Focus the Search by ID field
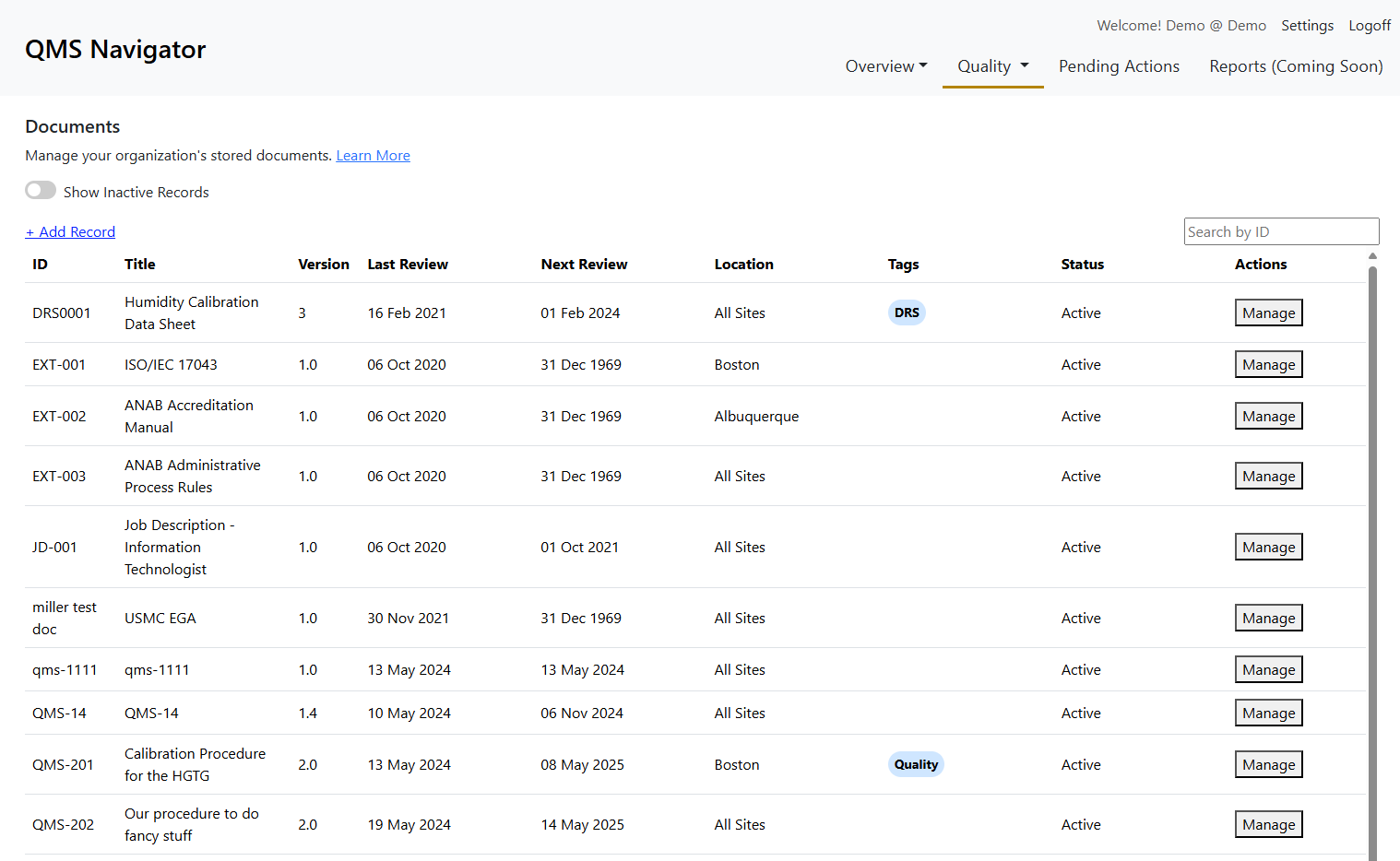 [1280, 231]
